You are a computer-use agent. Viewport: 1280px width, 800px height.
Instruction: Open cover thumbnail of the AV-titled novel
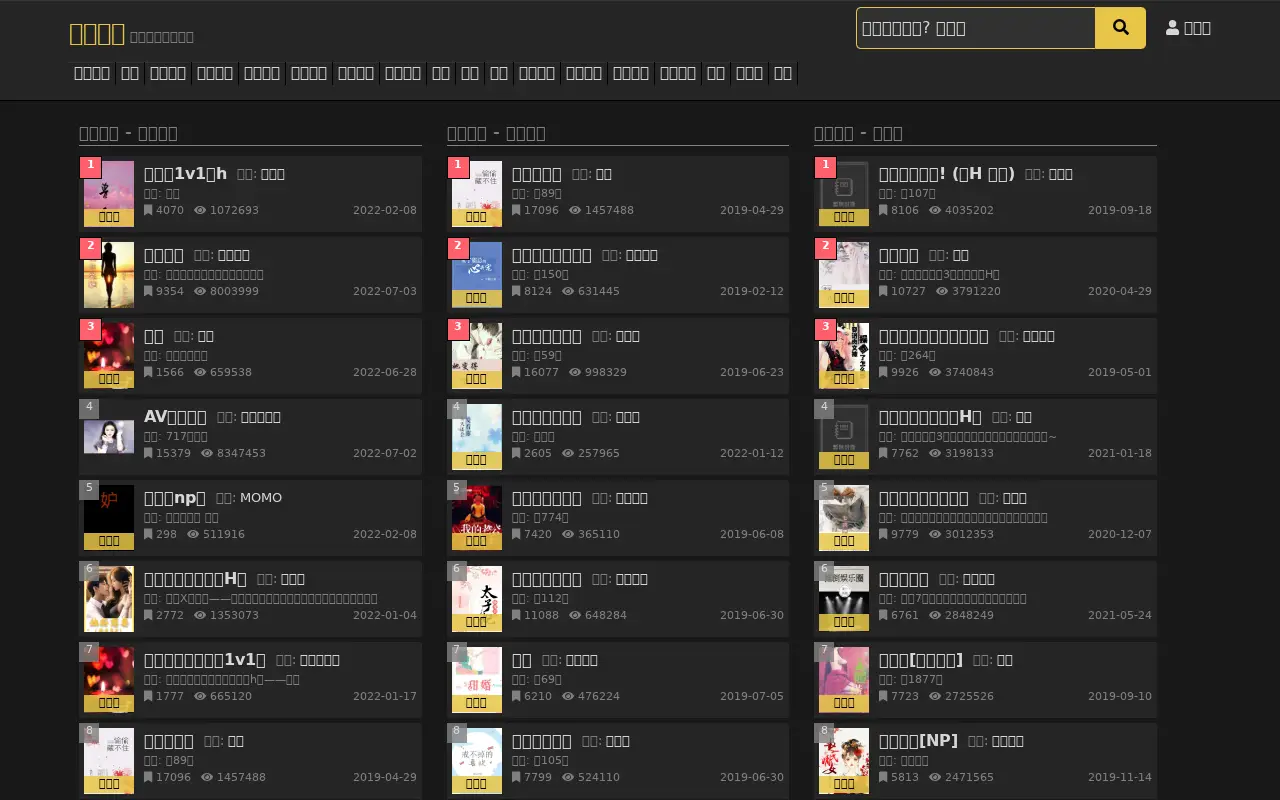point(109,437)
